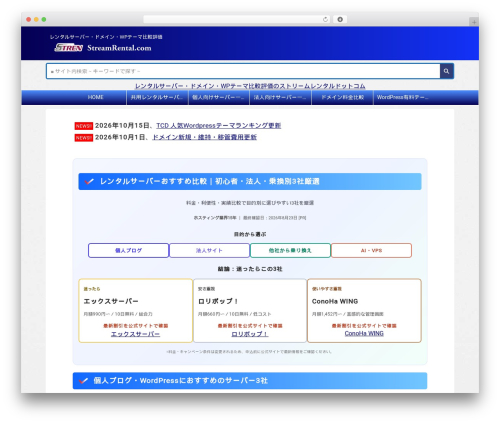Click the browser reload icon
Image resolution: width=500 pixels, height=423 pixels.
(x=325, y=19)
